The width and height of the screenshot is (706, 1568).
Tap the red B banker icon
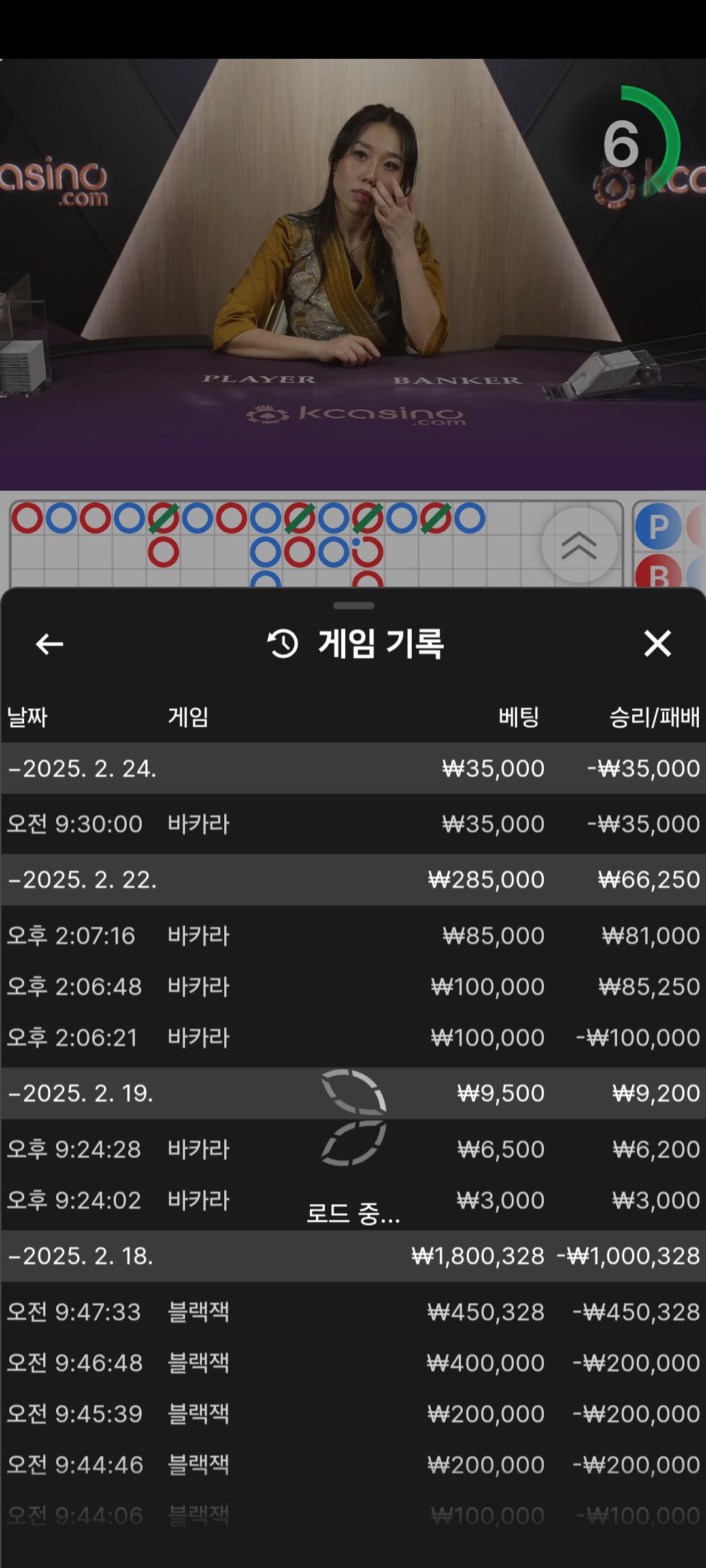tap(658, 574)
